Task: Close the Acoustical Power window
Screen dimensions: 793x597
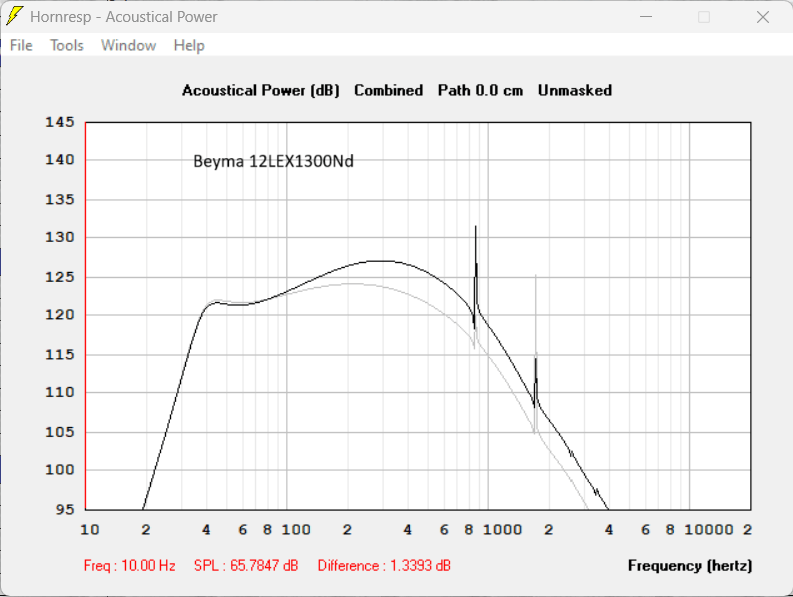Action: [763, 17]
